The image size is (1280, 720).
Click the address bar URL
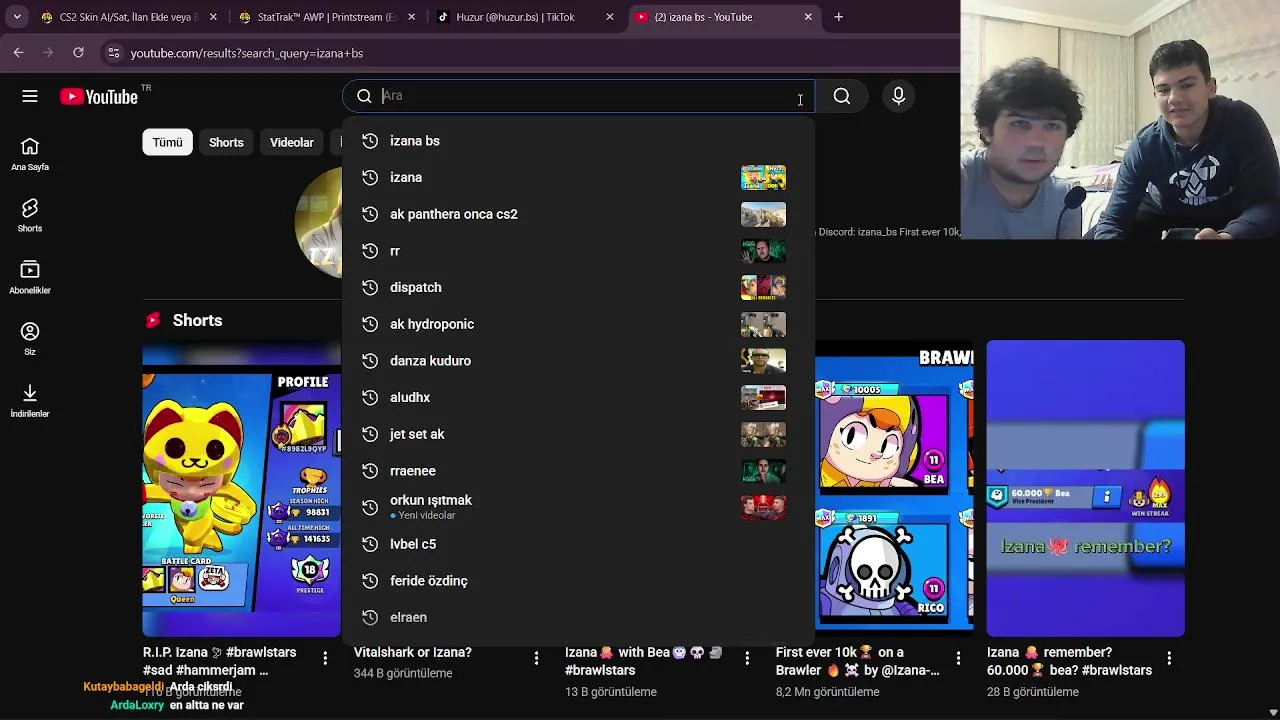(246, 53)
